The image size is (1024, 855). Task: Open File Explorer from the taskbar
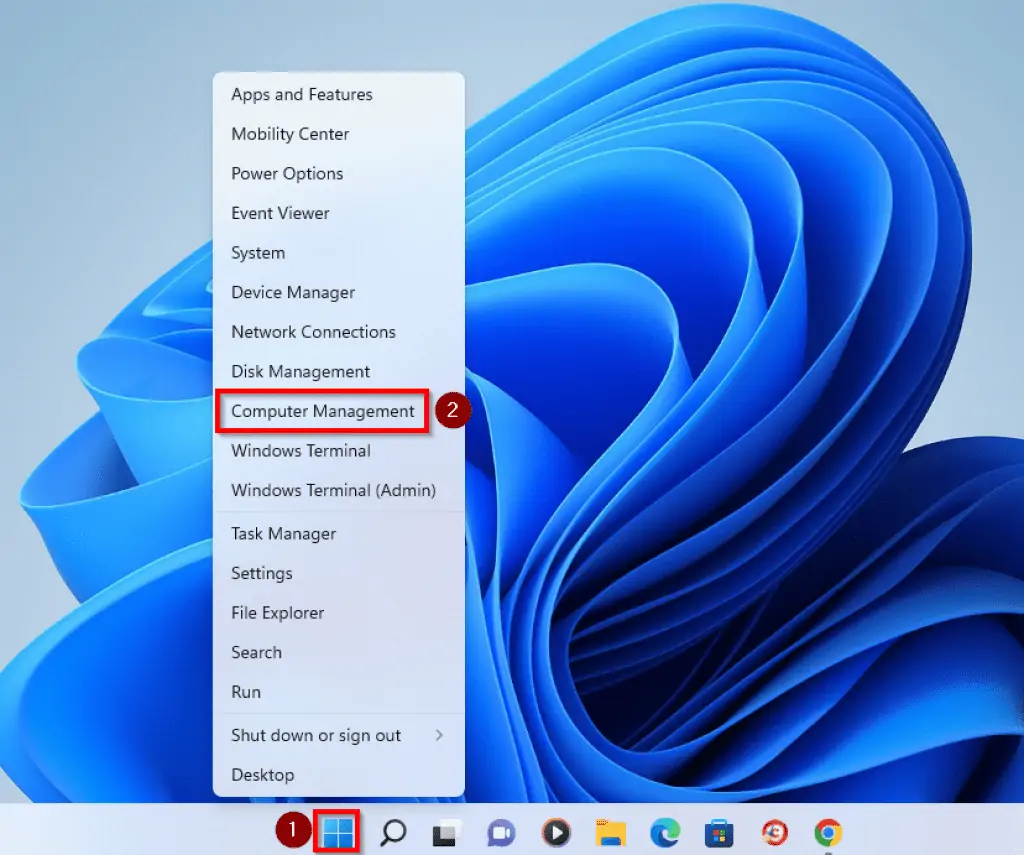pyautogui.click(x=610, y=832)
